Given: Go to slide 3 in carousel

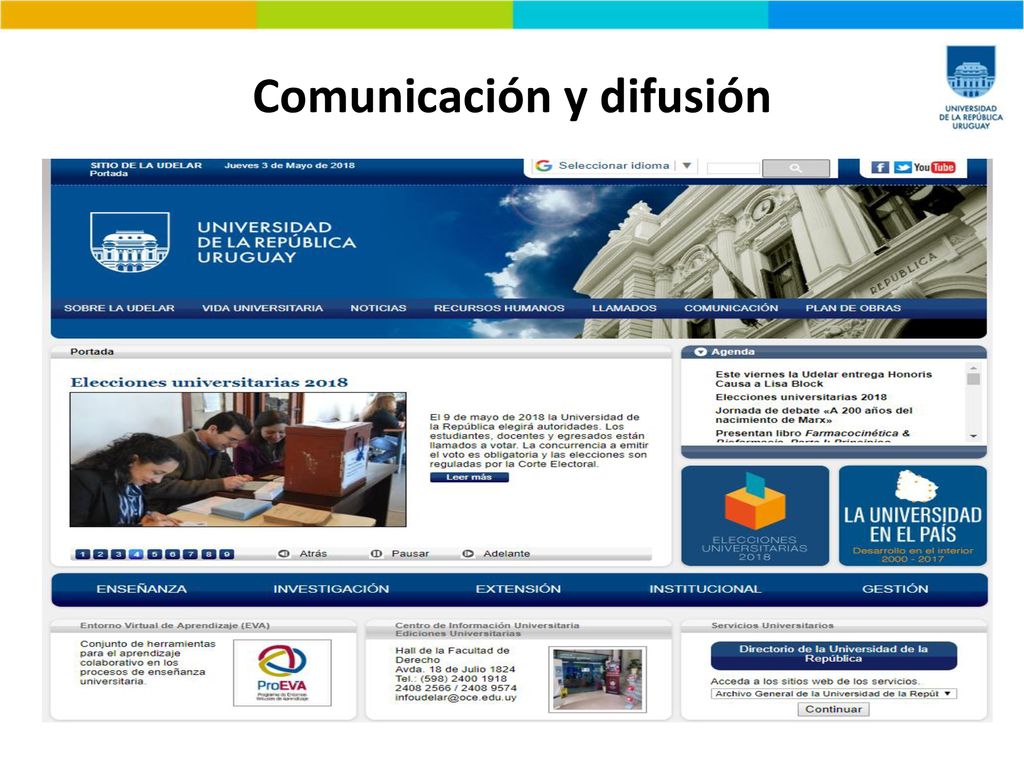Looking at the screenshot, I should point(118,554).
